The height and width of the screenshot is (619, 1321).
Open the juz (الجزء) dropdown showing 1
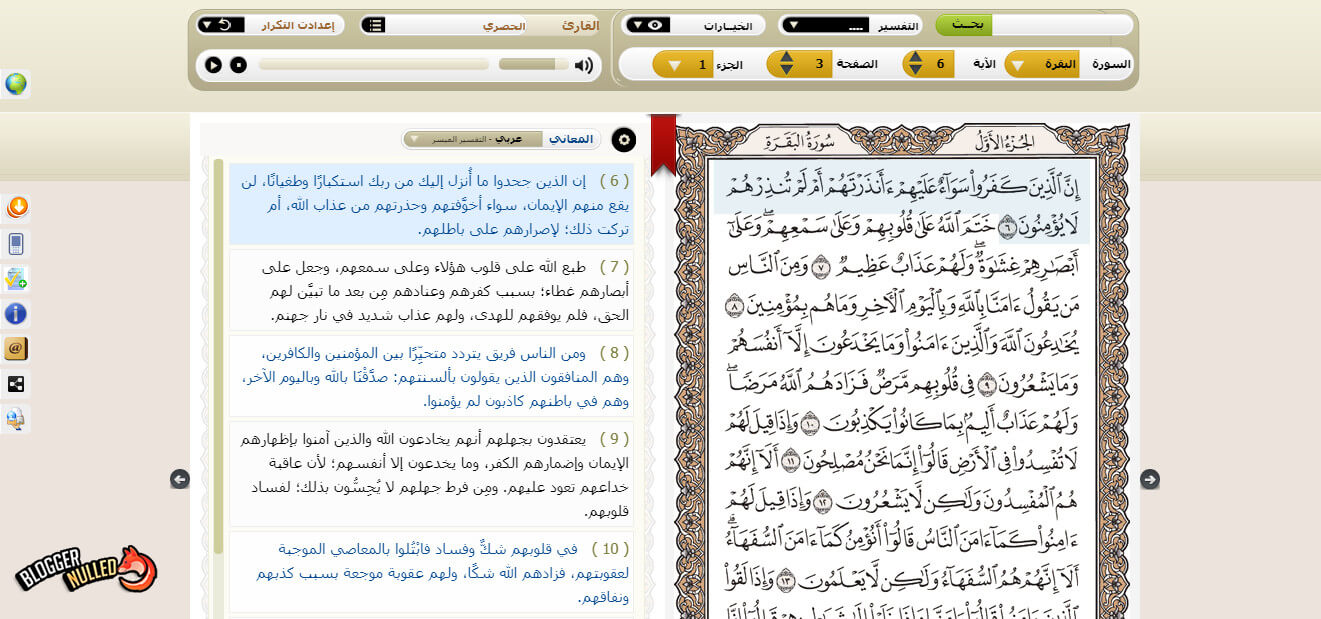[683, 64]
